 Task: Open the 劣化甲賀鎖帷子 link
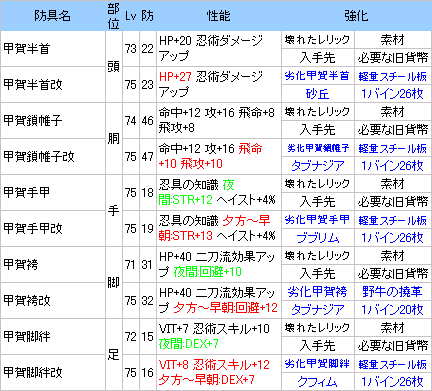318,148
